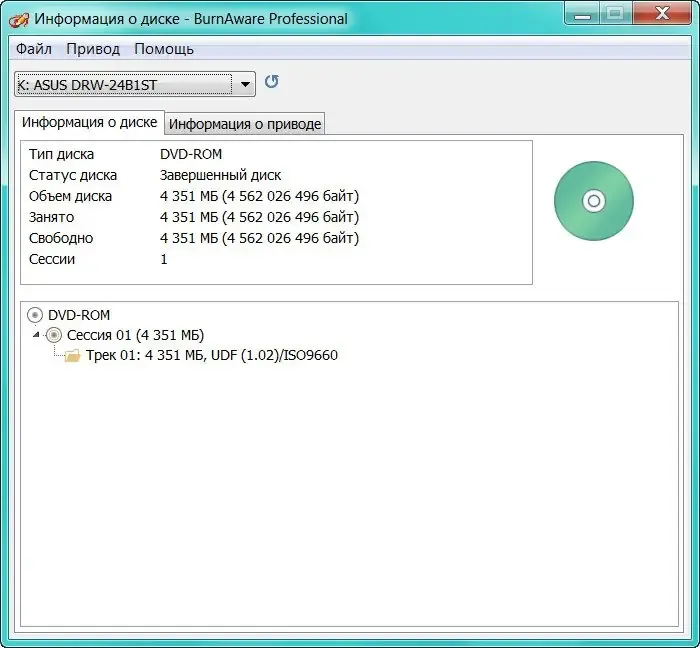700x648 pixels.
Task: Click the Сессии count value 1
Action: [x=164, y=259]
